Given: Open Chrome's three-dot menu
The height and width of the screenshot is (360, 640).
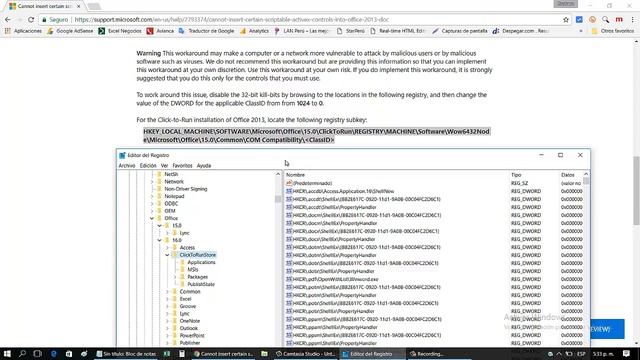Looking at the screenshot, I should coord(632,20).
